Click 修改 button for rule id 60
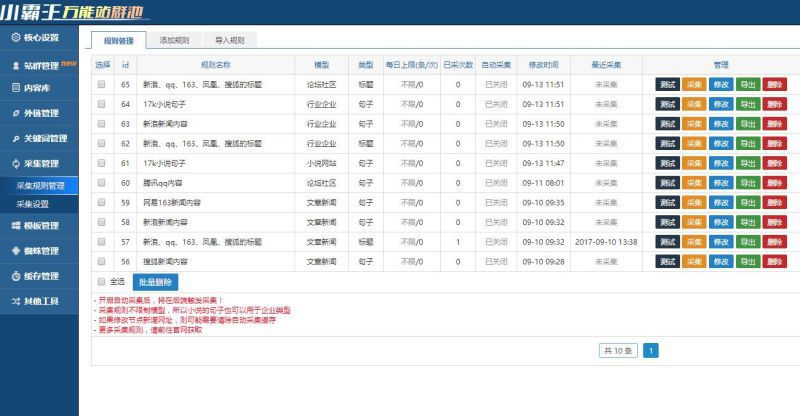800x416 pixels. point(721,183)
